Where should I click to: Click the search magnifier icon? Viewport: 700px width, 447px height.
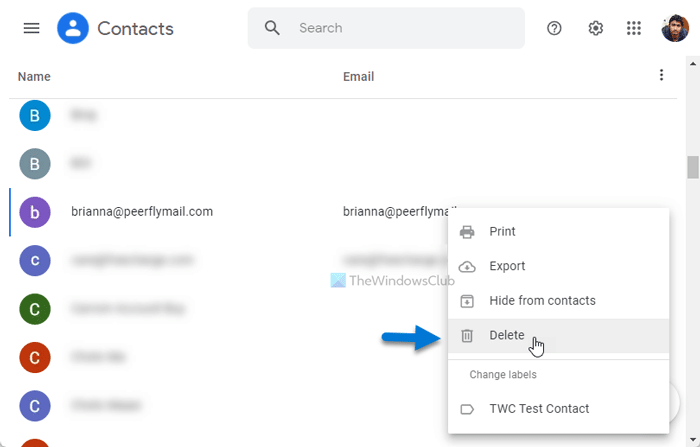[272, 28]
